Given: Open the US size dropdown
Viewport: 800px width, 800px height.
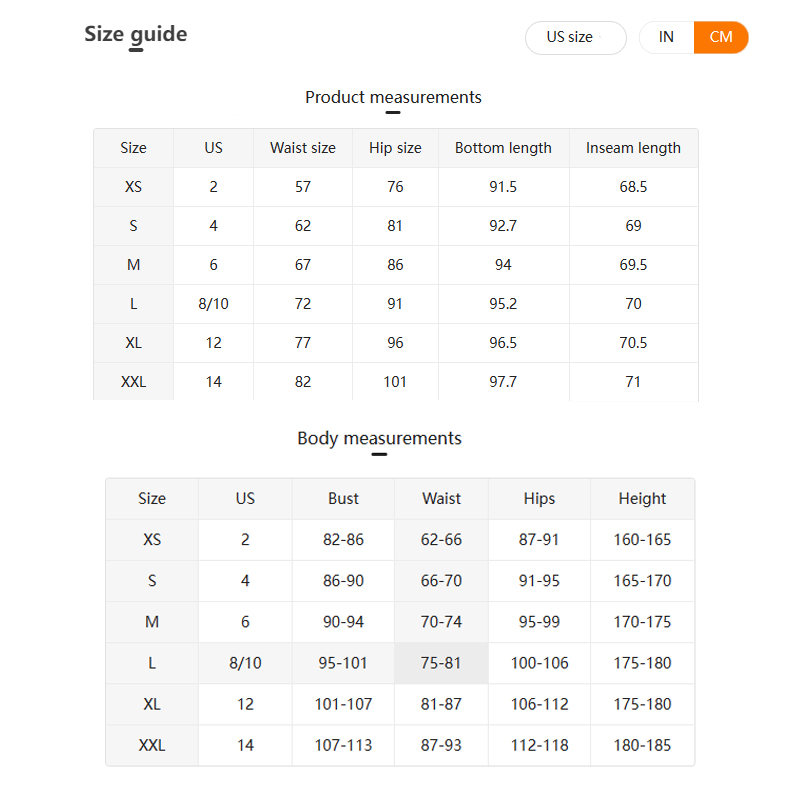Looking at the screenshot, I should [576, 37].
